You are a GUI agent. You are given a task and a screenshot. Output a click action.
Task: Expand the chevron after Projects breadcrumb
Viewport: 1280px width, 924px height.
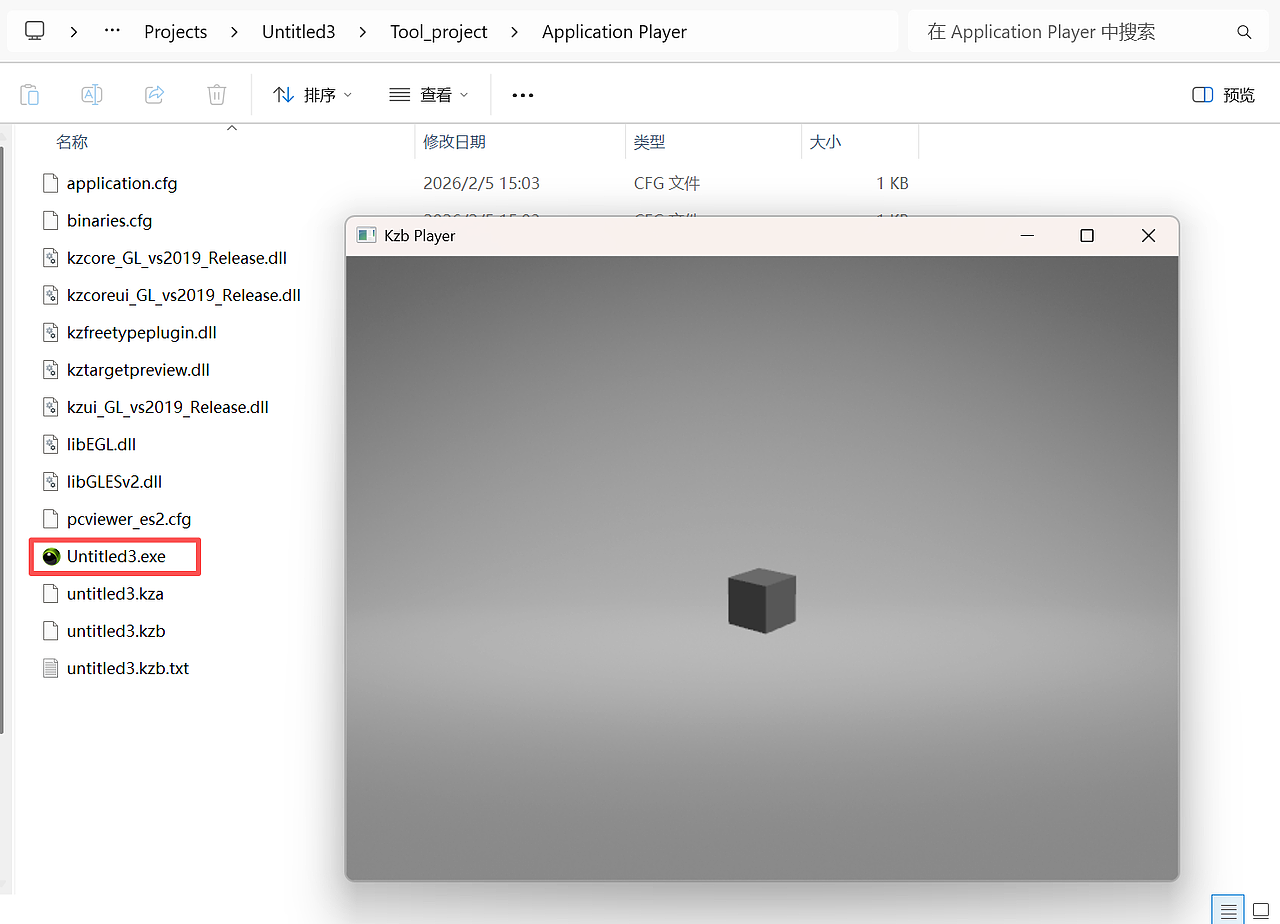tap(234, 32)
